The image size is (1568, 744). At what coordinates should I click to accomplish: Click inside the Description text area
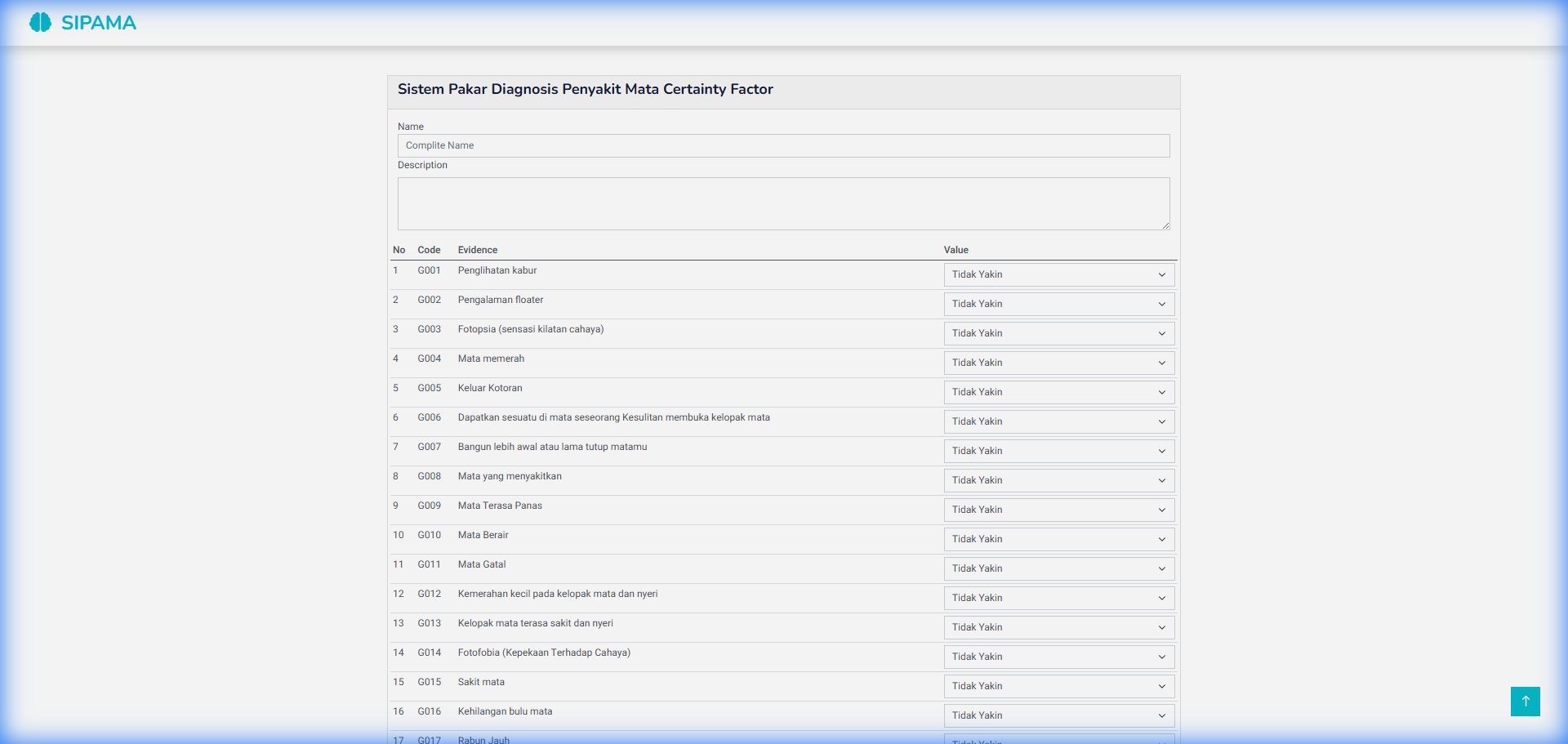click(783, 203)
